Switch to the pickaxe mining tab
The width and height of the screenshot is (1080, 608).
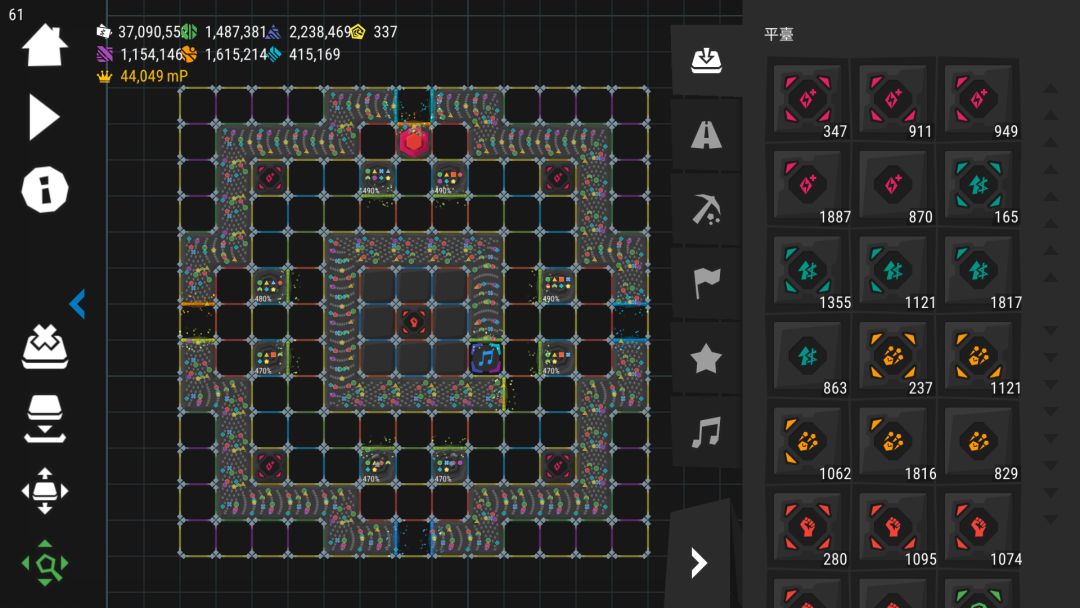(x=706, y=209)
